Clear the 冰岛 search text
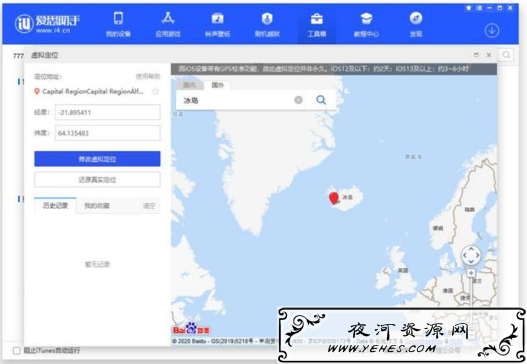The width and height of the screenshot is (527, 364). pos(298,100)
